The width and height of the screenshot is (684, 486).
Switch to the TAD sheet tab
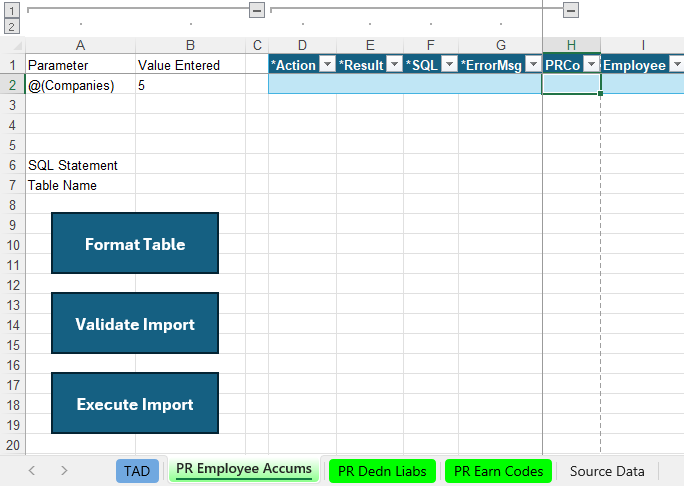pos(137,471)
